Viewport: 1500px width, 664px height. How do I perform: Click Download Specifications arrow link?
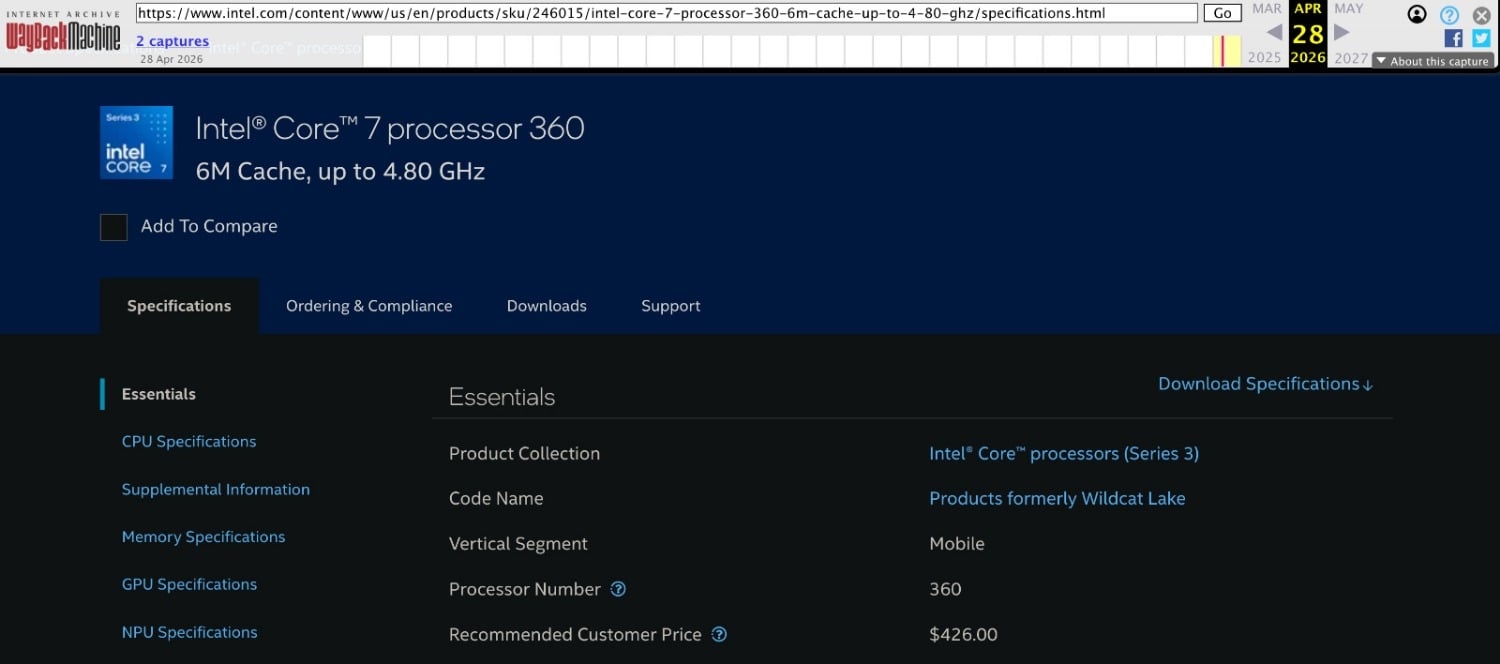click(1265, 384)
